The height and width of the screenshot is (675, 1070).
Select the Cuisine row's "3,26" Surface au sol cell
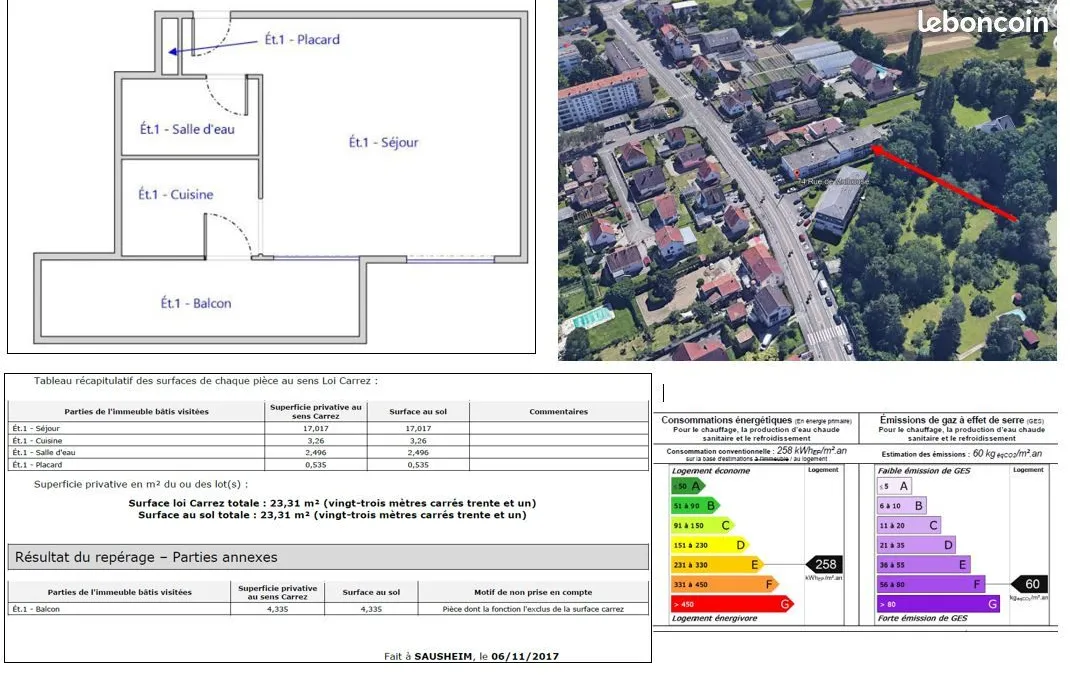[418, 441]
